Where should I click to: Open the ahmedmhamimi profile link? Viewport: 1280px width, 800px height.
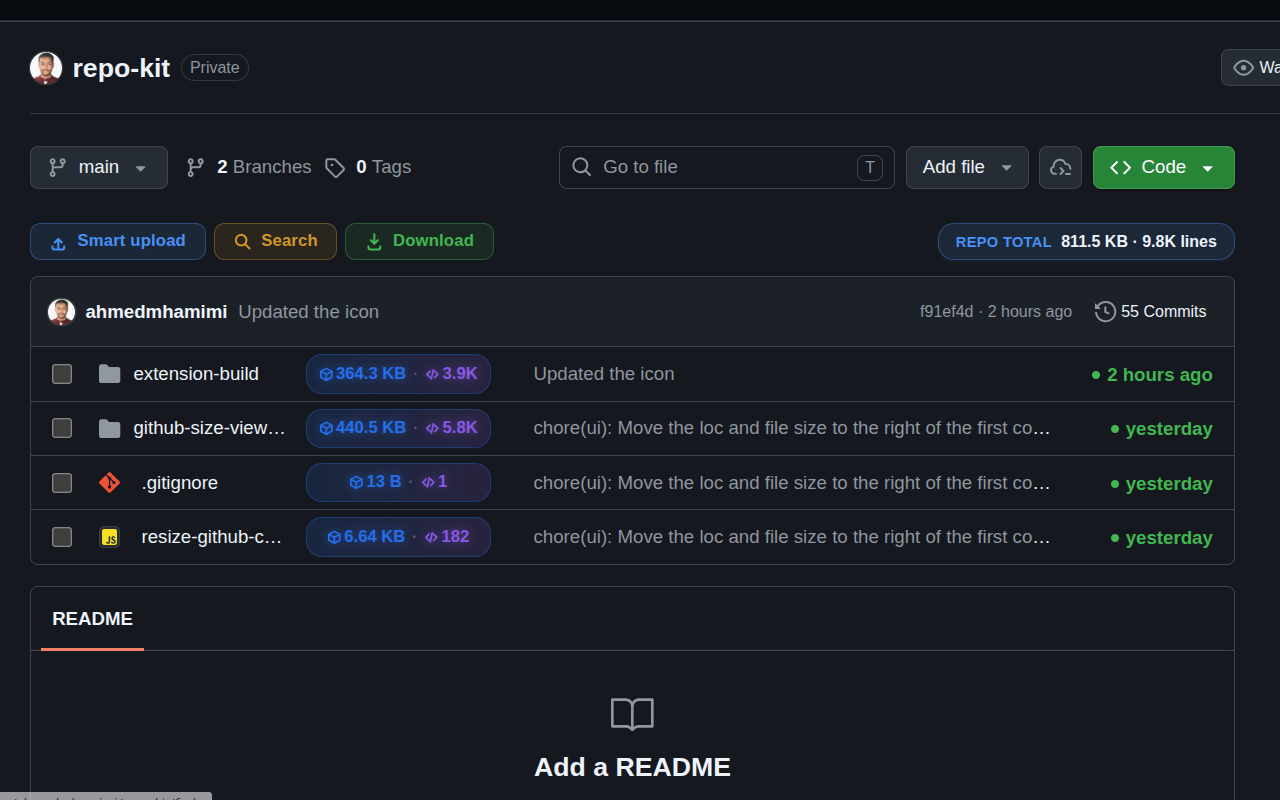point(157,312)
